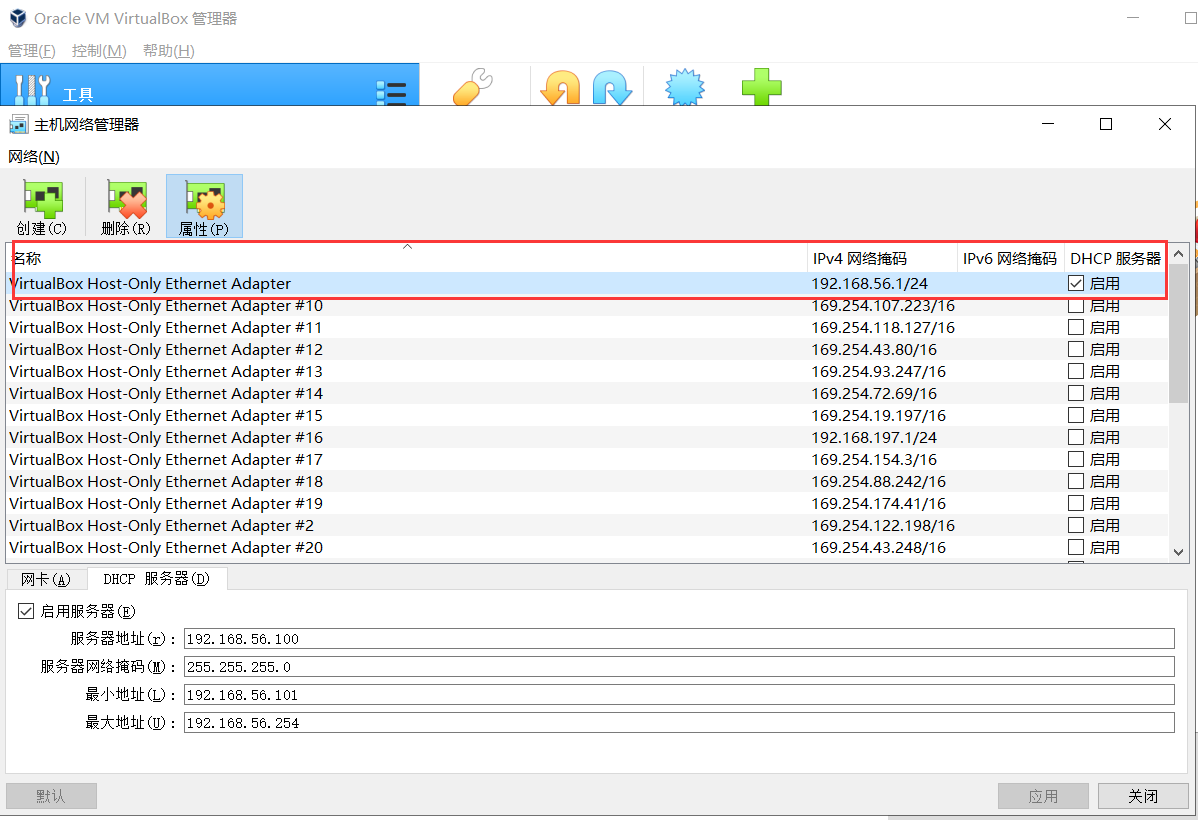Click the green plus Add icon
Image resolution: width=1198 pixels, height=820 pixels.
762,86
